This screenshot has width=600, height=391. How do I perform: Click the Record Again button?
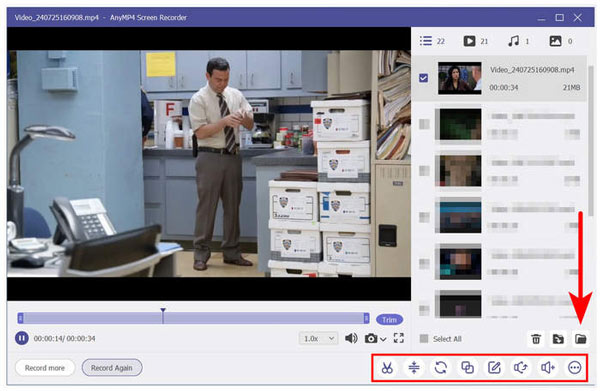(112, 368)
